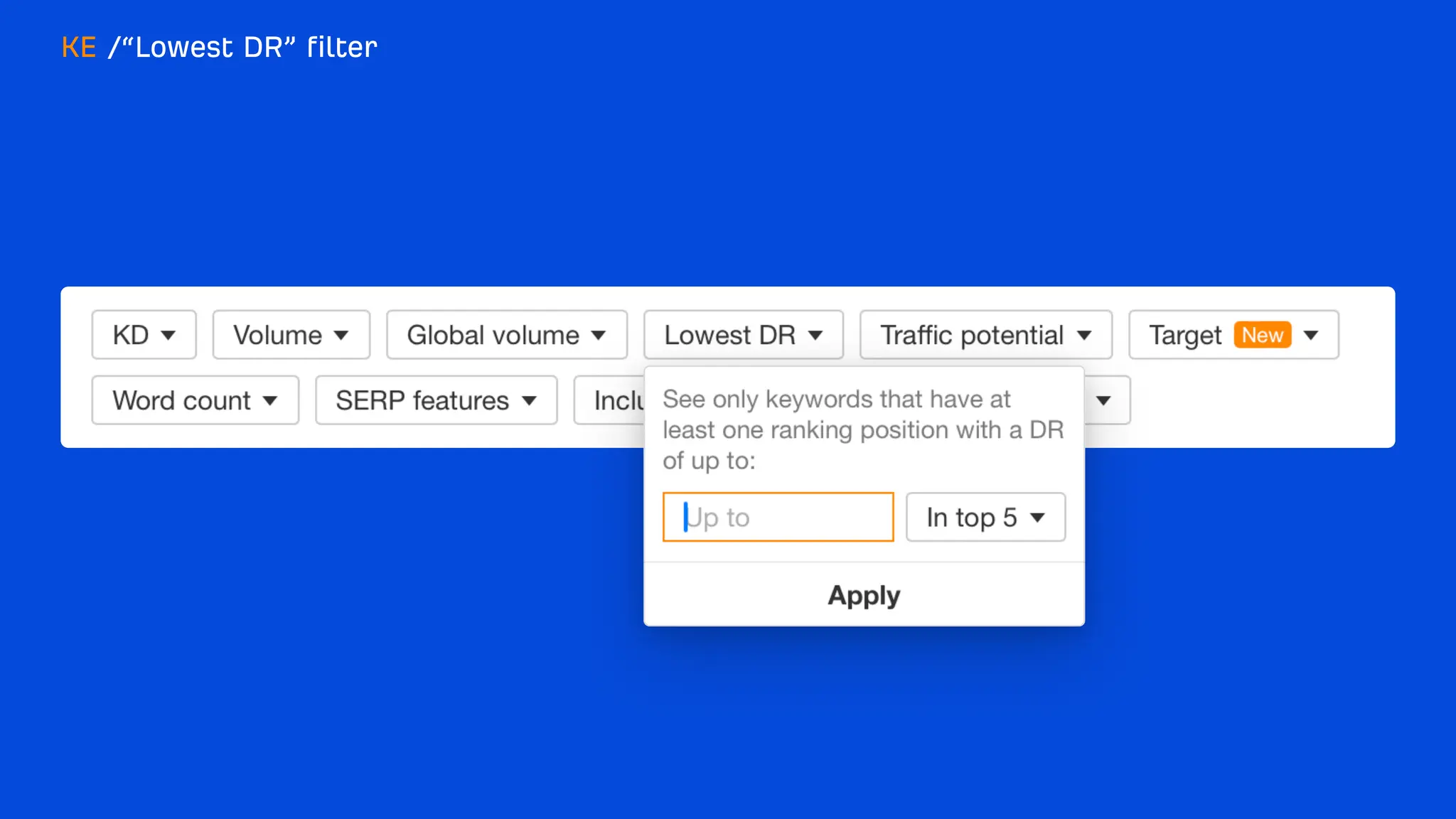1456x819 pixels.
Task: Click the arrow icon on Lowest DR
Action: point(815,336)
